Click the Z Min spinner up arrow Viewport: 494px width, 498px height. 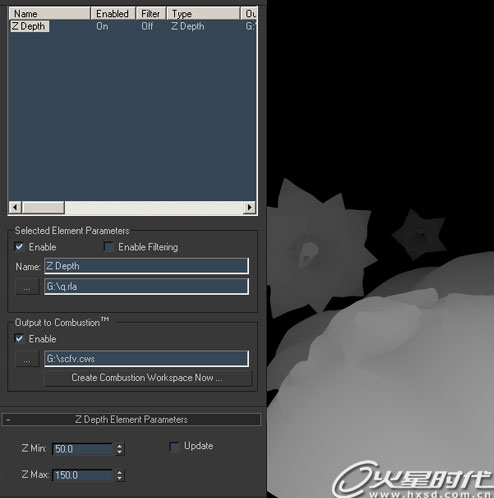[120, 446]
